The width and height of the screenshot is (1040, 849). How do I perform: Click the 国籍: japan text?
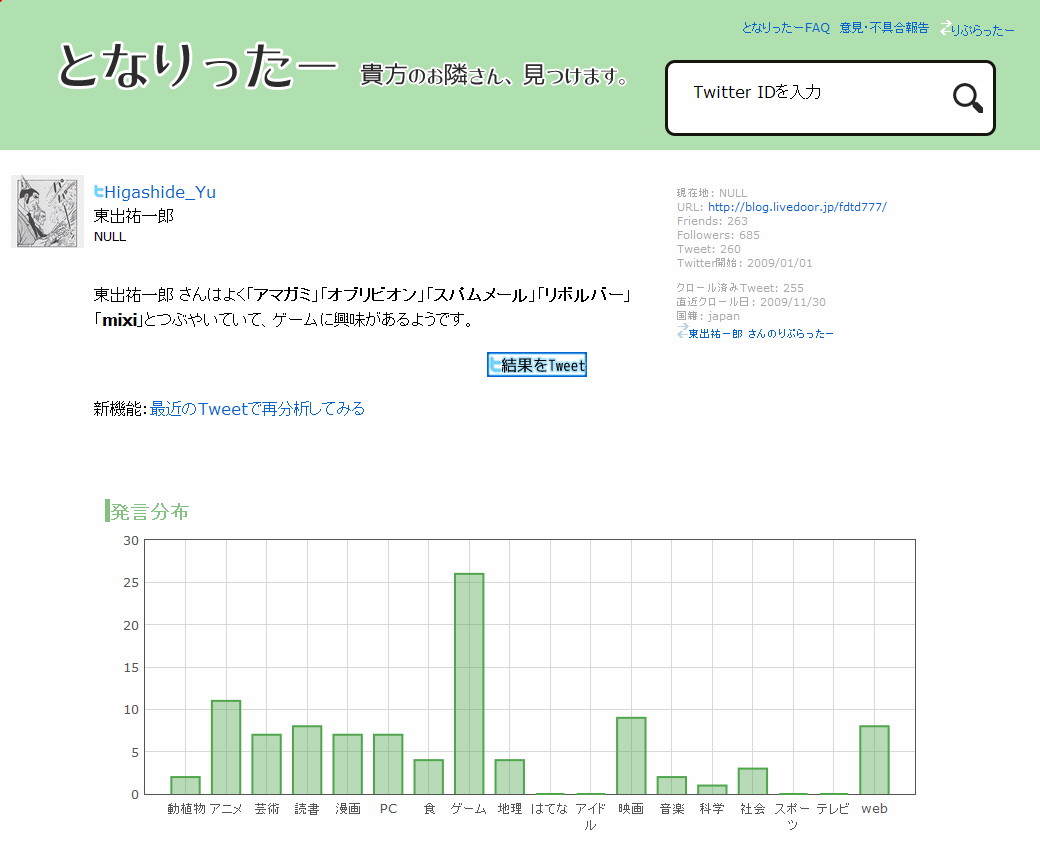coord(708,316)
